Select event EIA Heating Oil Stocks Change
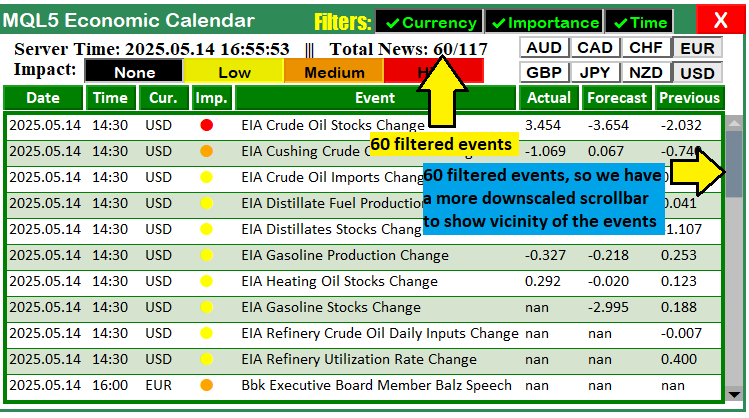This screenshot has height=418, width=749. [339, 281]
